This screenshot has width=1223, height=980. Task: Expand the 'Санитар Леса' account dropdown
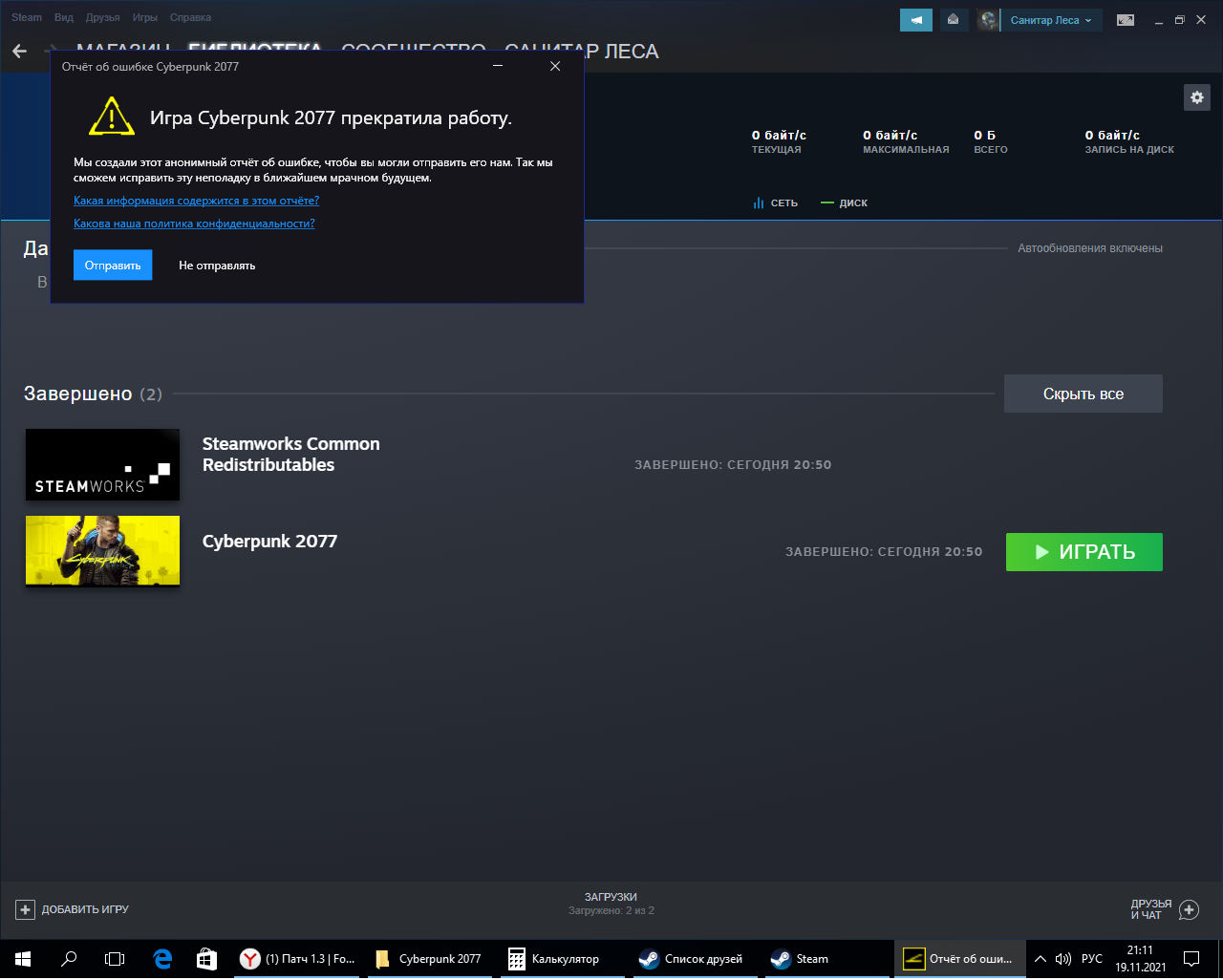(1051, 20)
